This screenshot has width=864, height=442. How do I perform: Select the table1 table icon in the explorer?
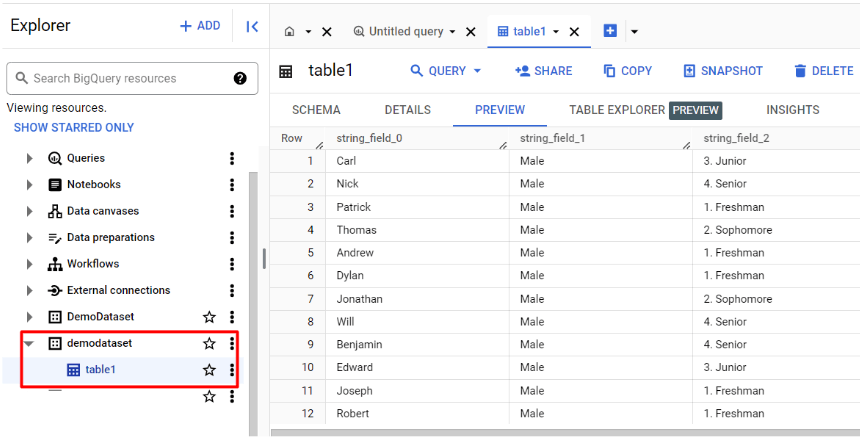[x=73, y=370]
